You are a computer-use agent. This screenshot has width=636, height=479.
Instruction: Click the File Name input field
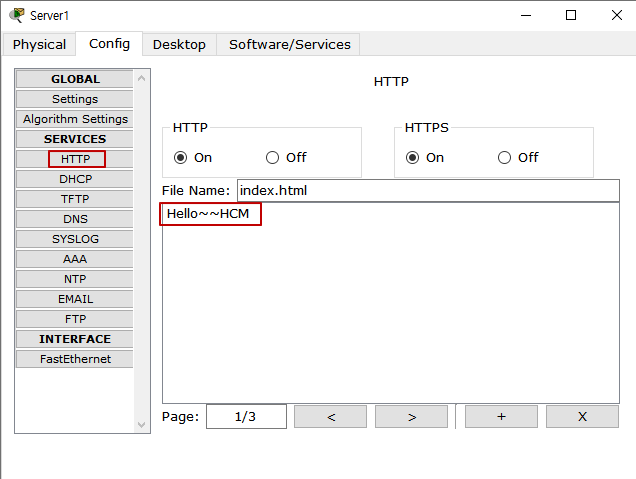428,190
